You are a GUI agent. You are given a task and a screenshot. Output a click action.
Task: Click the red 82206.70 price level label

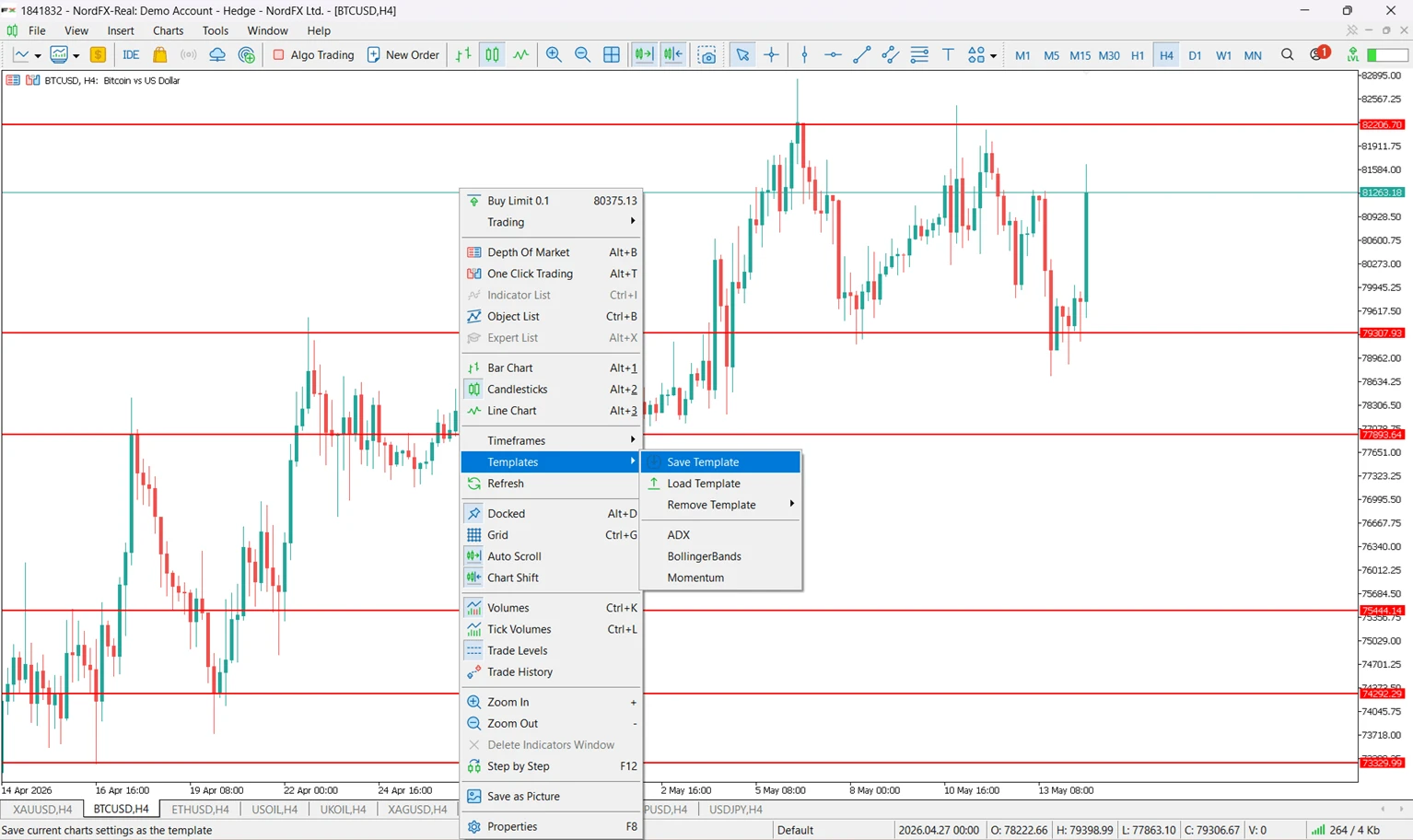[x=1382, y=124]
